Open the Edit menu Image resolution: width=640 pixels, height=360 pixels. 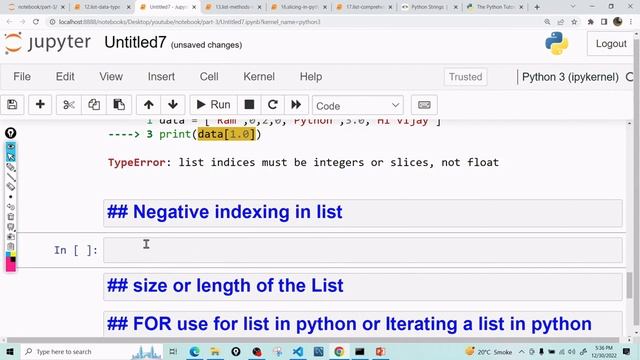tap(65, 77)
